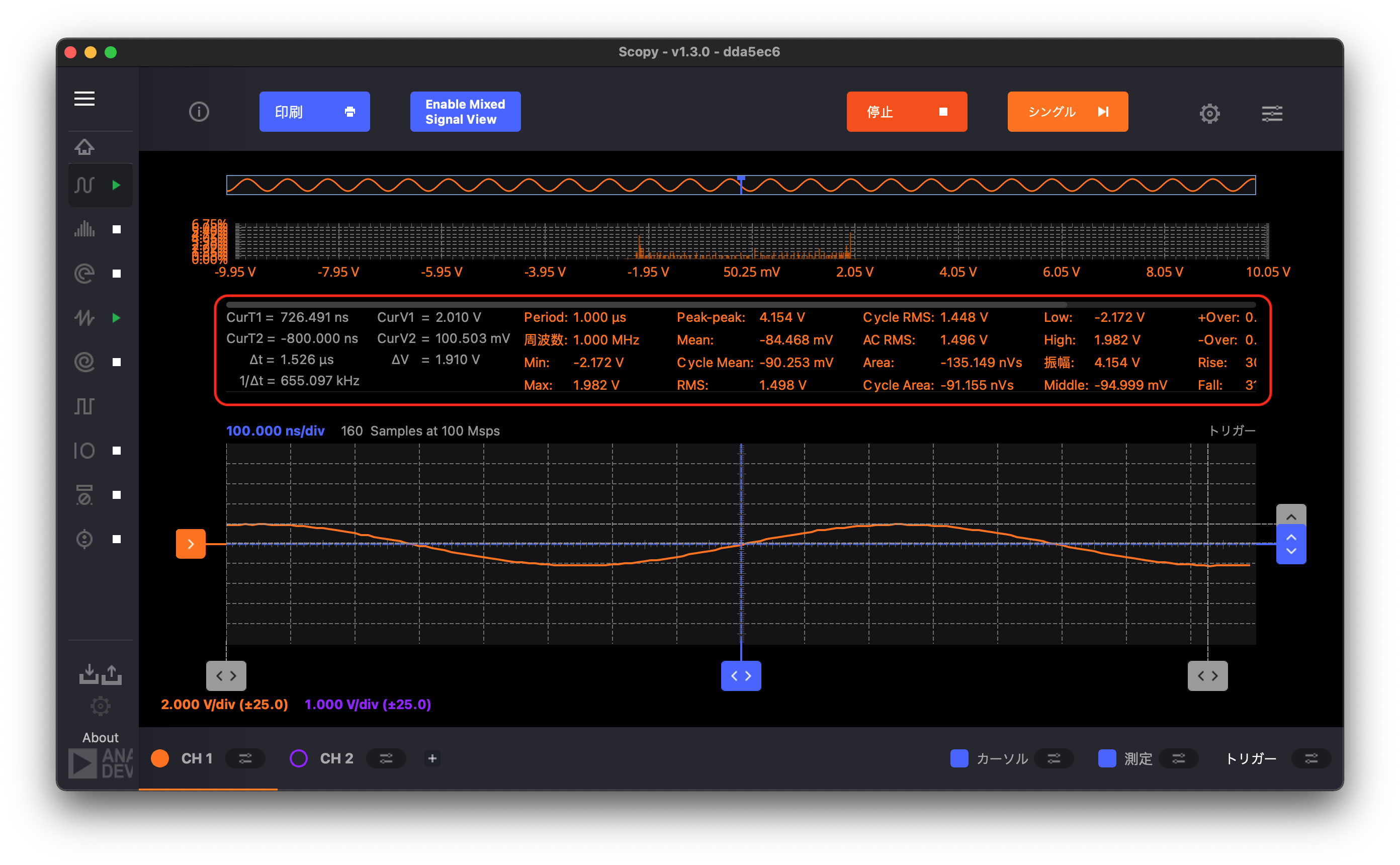The image size is (1400, 865).
Task: Click the 停止 stop button
Action: tap(907, 112)
